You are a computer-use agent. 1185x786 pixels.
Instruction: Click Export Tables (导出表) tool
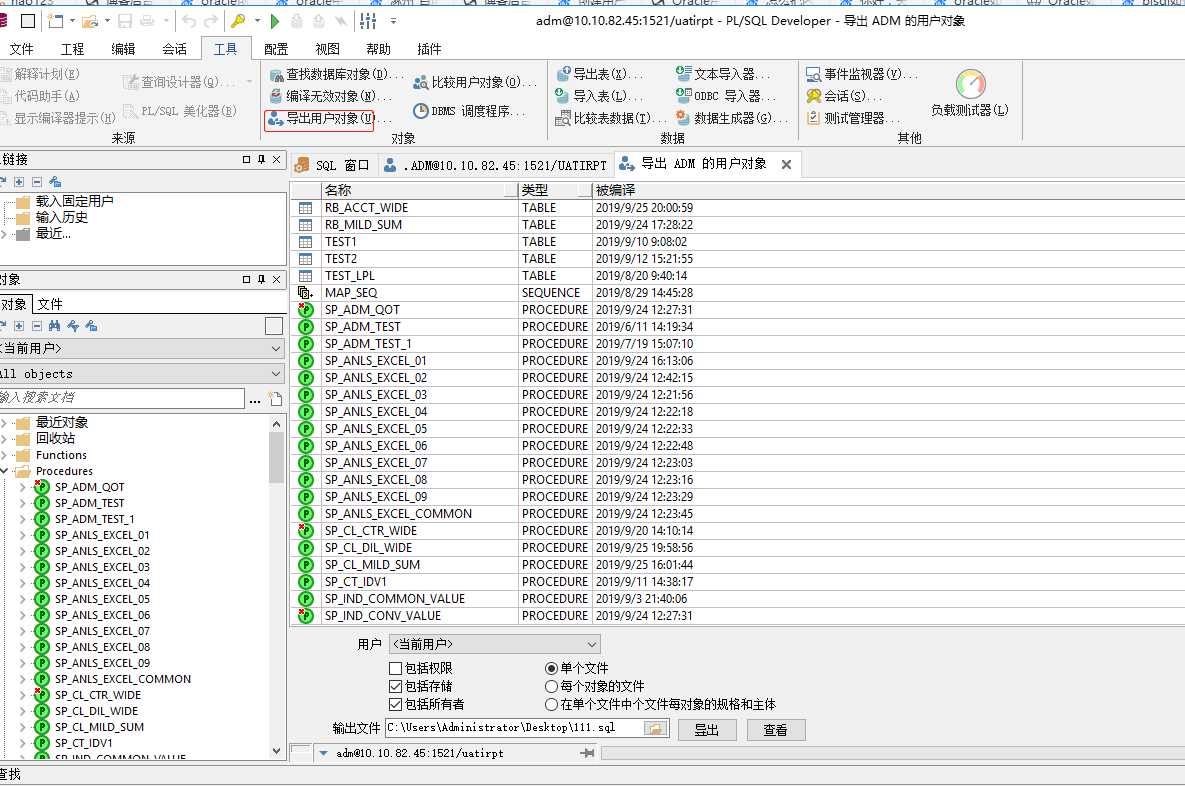point(599,74)
